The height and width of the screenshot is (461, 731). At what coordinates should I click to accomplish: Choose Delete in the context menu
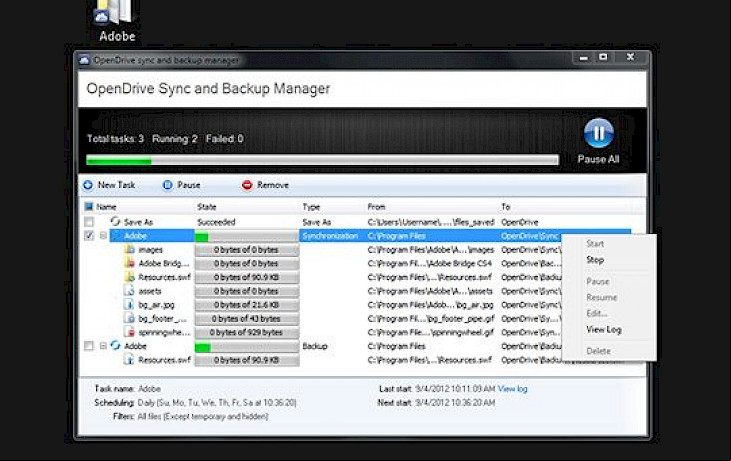598,351
